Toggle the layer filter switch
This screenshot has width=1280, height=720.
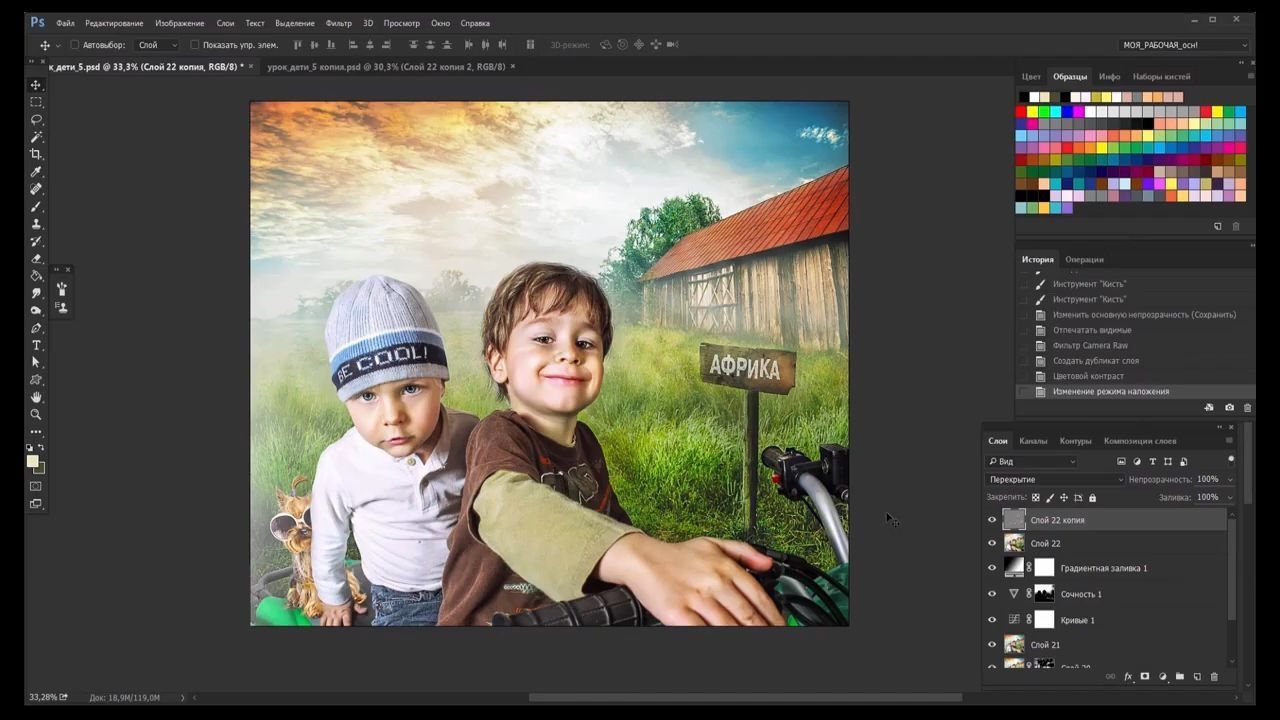coord(1231,461)
